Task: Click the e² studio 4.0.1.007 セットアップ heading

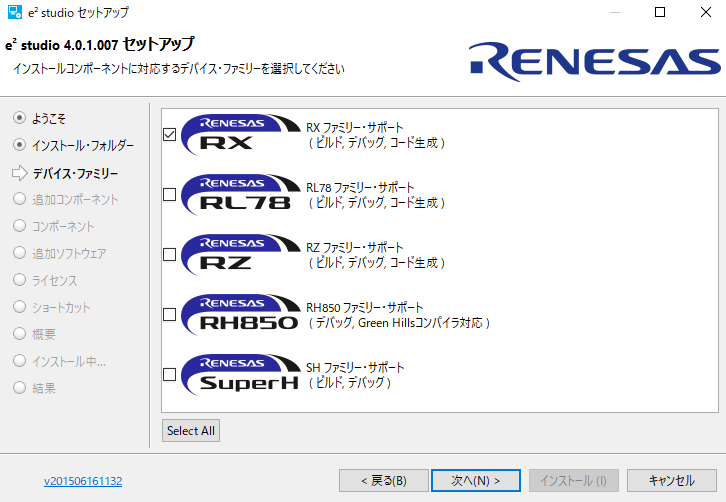Action: (x=100, y=44)
